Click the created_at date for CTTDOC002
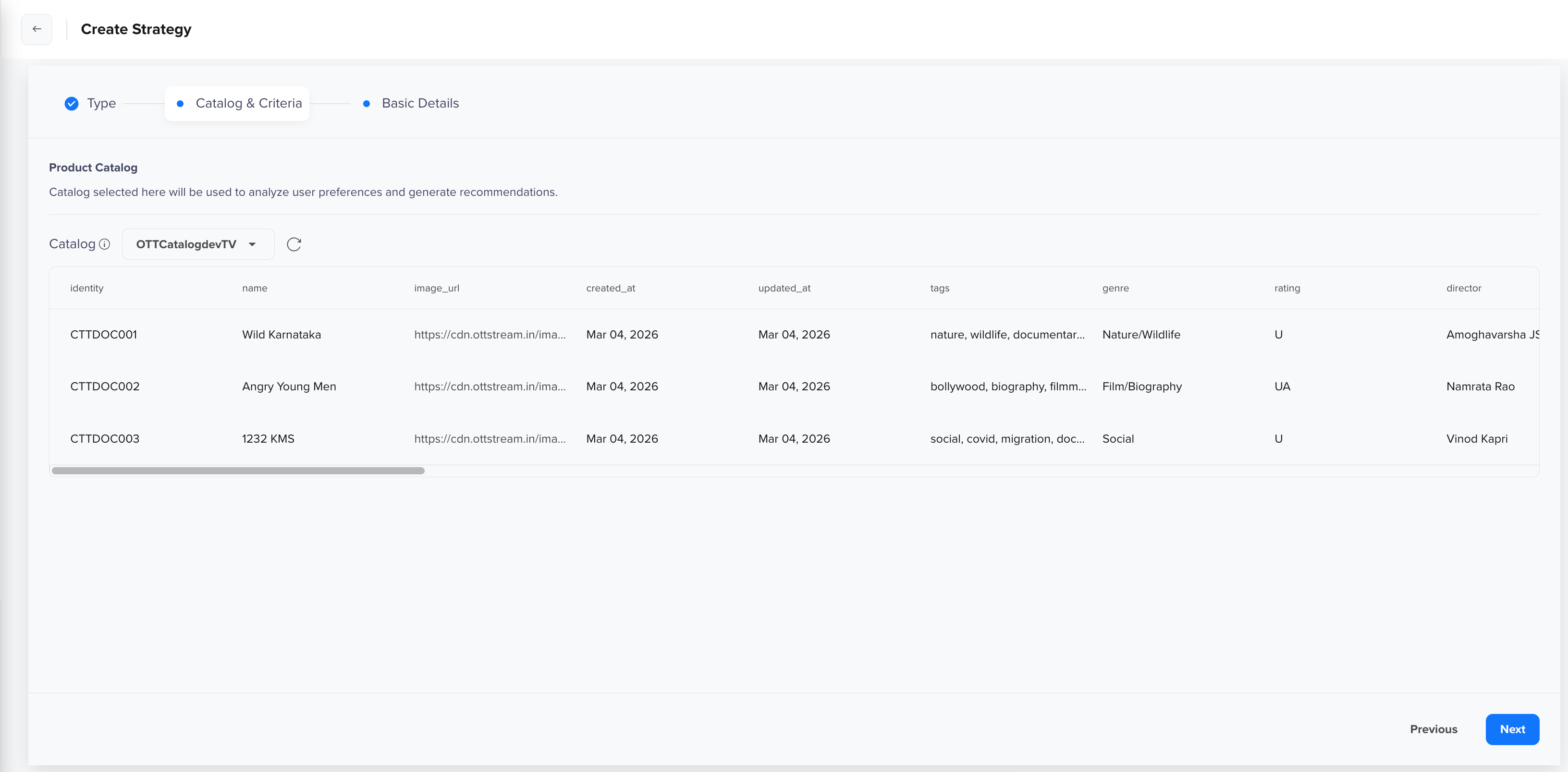Image resolution: width=1568 pixels, height=772 pixels. click(622, 386)
